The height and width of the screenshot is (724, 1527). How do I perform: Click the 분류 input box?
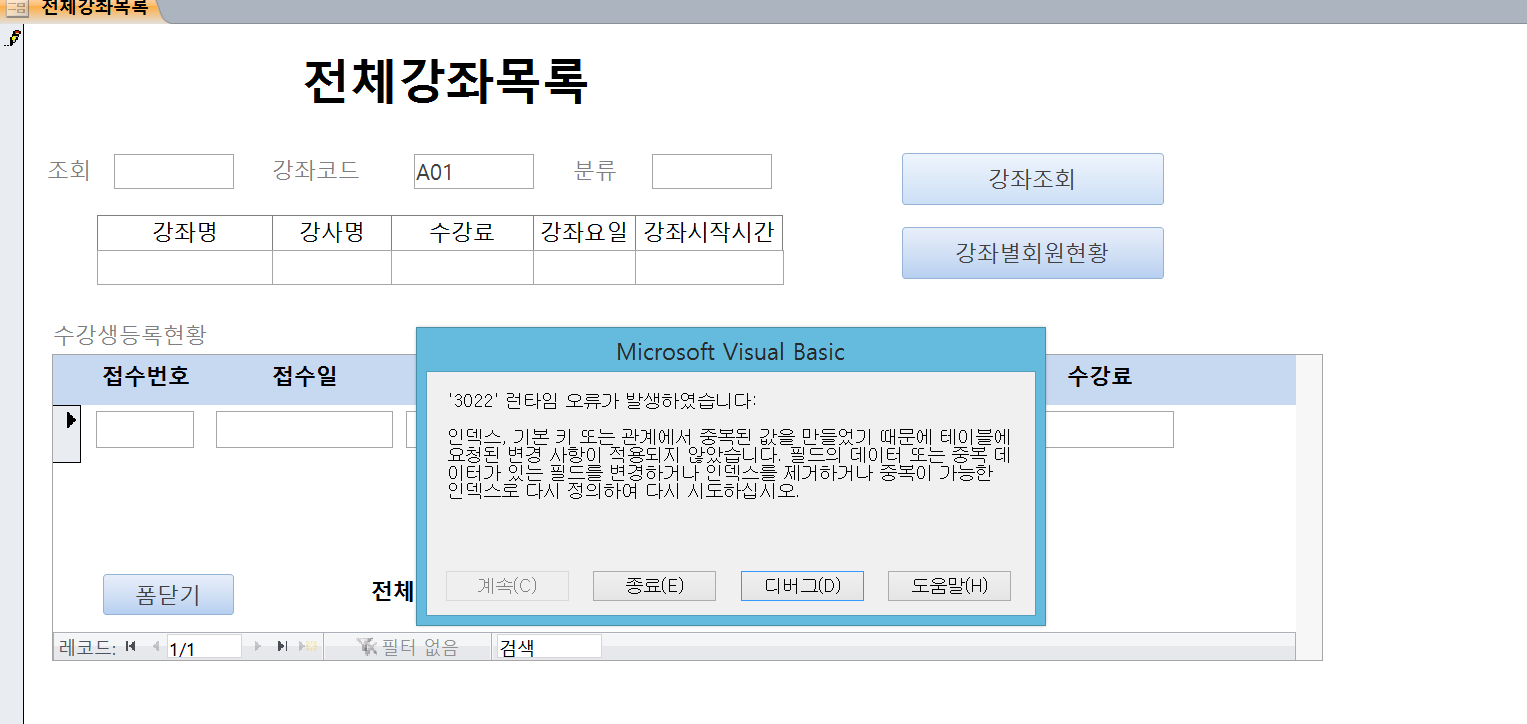711,172
